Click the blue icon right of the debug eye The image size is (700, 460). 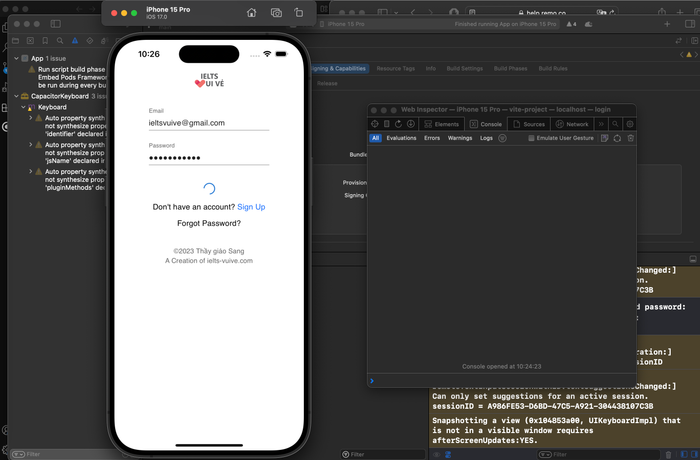coord(448,455)
